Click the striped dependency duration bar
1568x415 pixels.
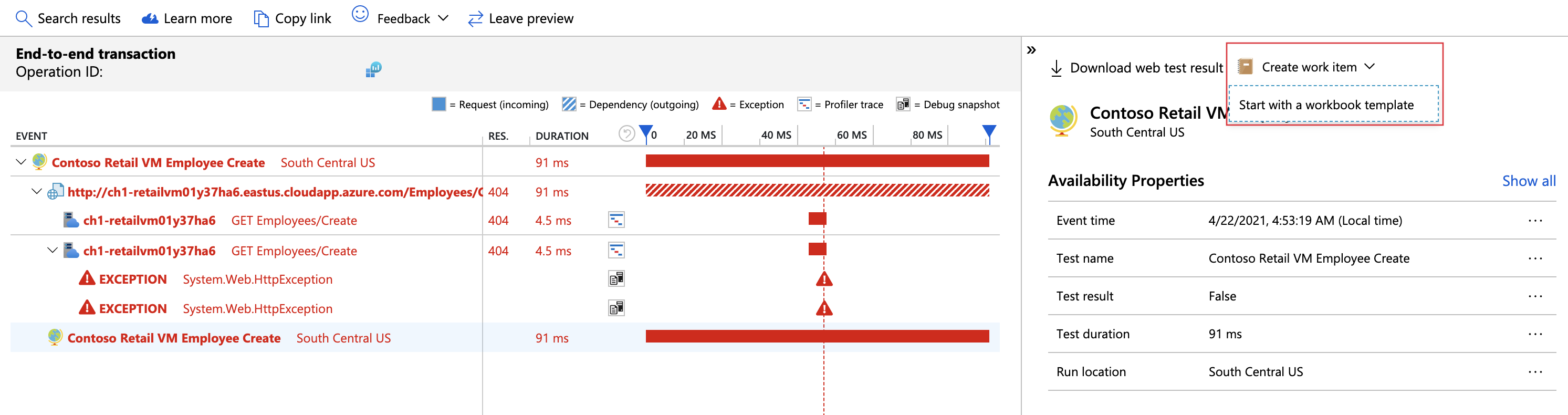pos(818,191)
